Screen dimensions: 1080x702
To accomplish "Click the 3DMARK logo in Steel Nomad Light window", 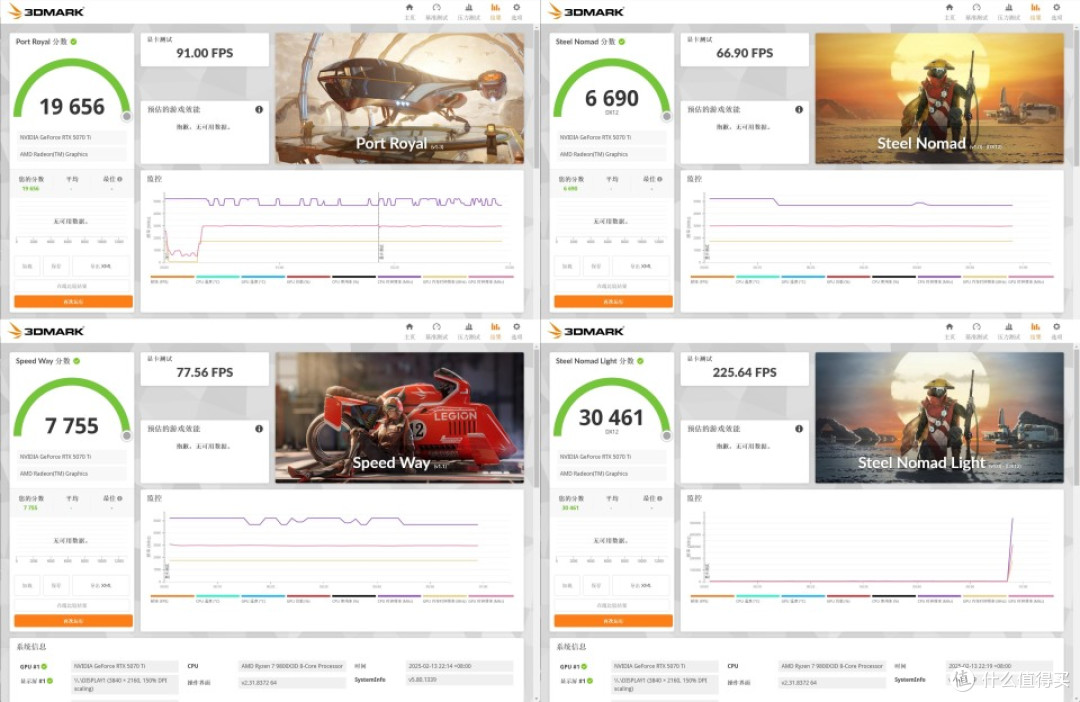I will tap(586, 331).
